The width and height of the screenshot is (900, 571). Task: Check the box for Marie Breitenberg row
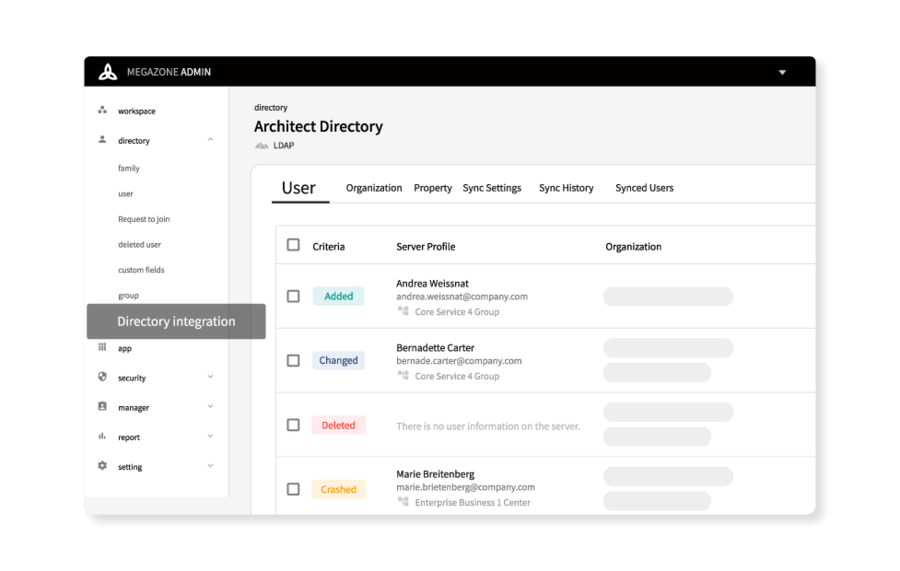pyautogui.click(x=293, y=489)
